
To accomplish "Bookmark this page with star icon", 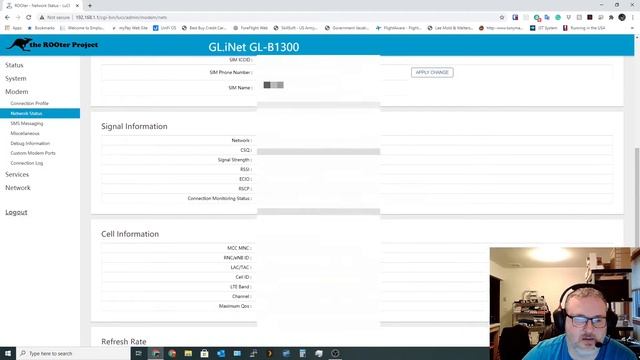I will (x=502, y=18).
